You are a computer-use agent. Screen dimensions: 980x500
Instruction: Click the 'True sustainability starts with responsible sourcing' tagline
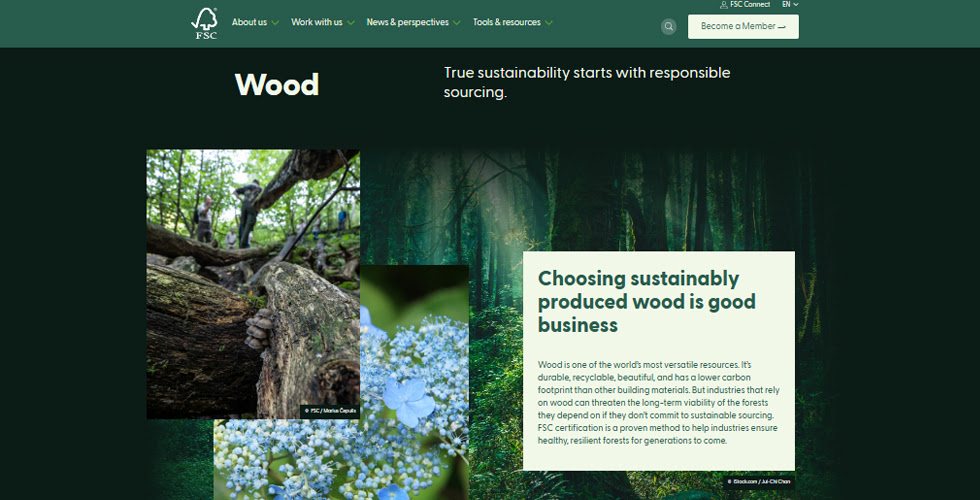click(587, 82)
